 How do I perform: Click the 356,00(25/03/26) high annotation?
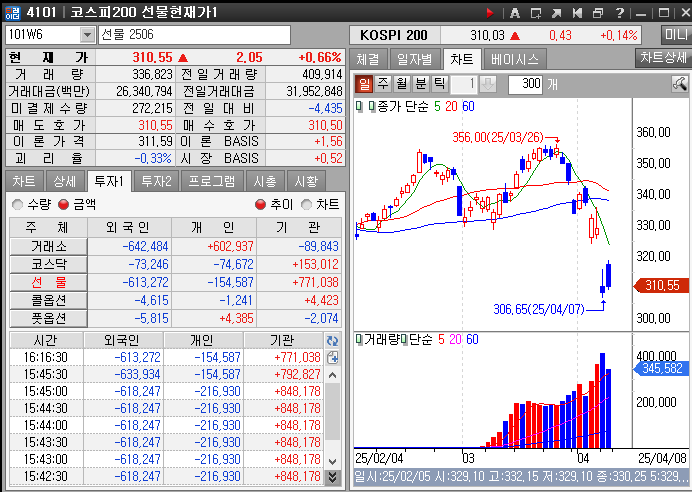[x=498, y=137]
